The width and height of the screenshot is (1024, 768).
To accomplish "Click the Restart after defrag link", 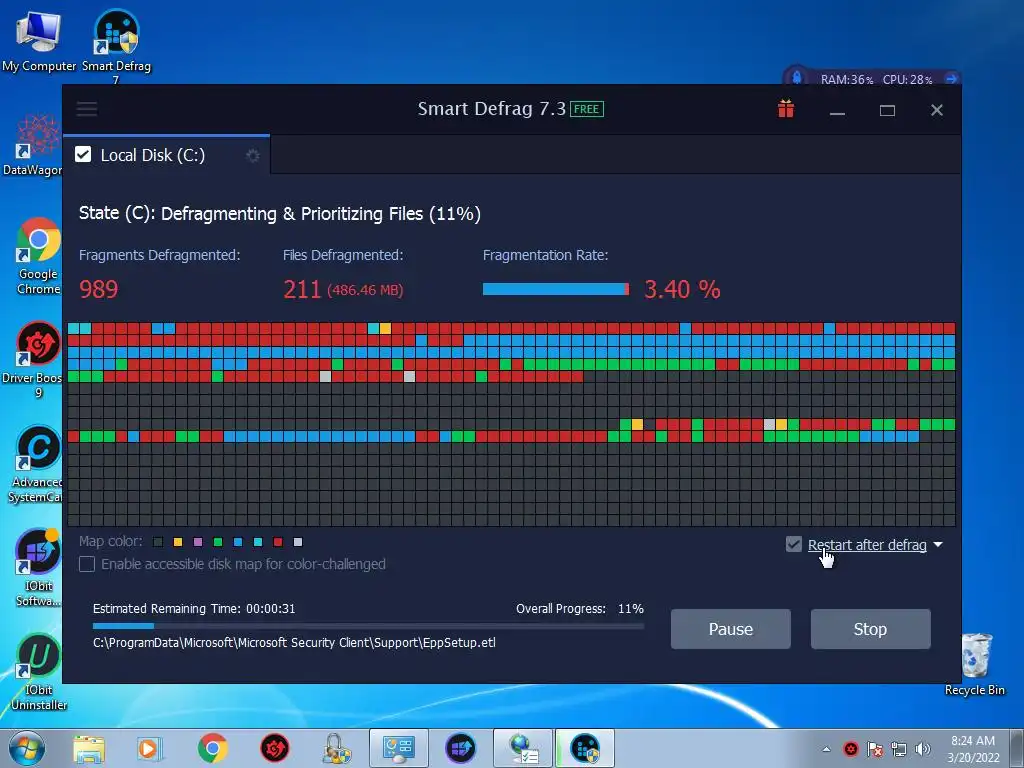I will pyautogui.click(x=867, y=545).
